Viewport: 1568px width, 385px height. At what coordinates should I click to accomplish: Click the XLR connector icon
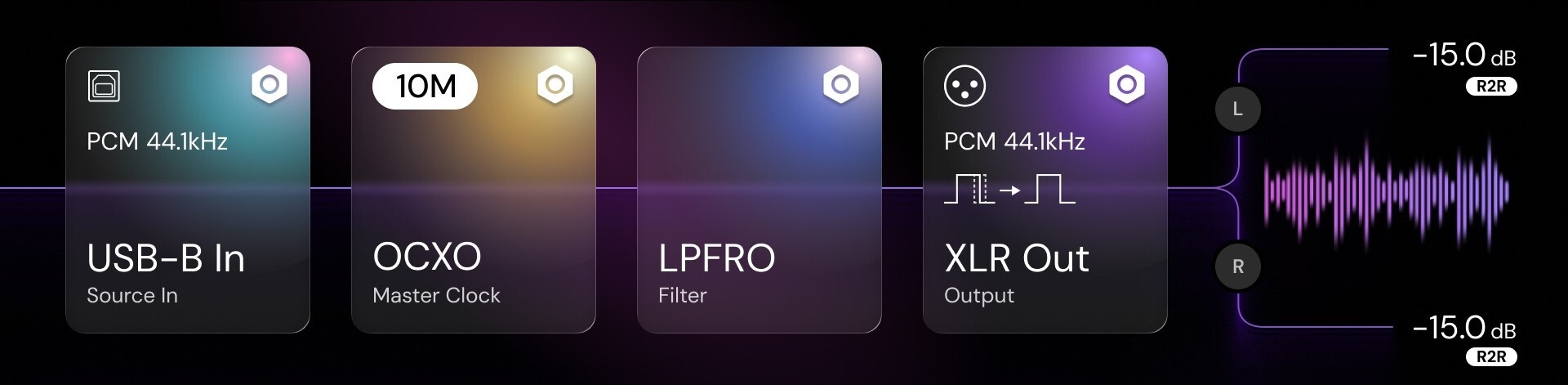(x=964, y=86)
